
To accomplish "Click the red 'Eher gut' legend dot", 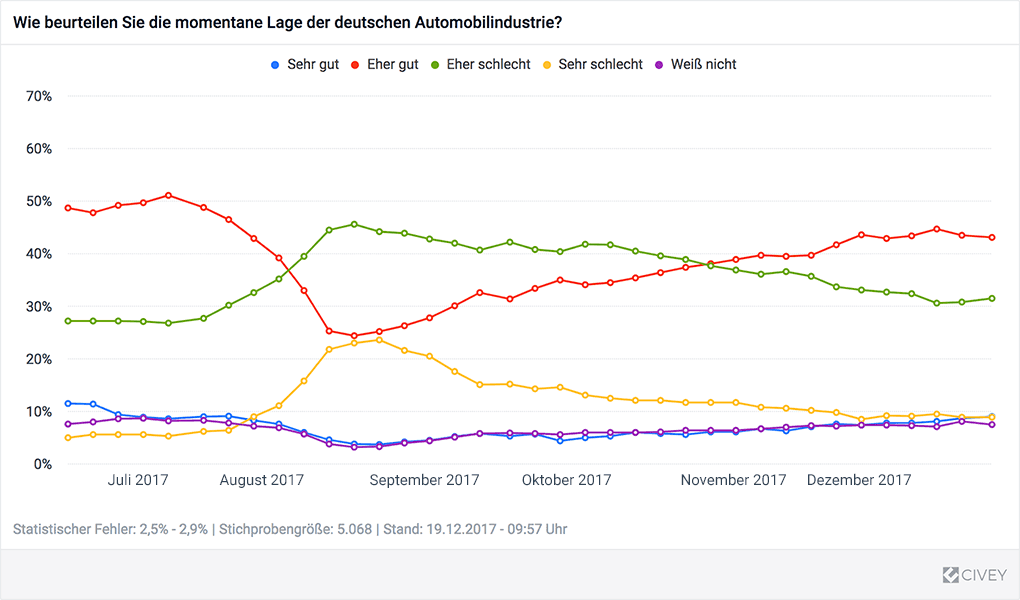I will click(357, 64).
